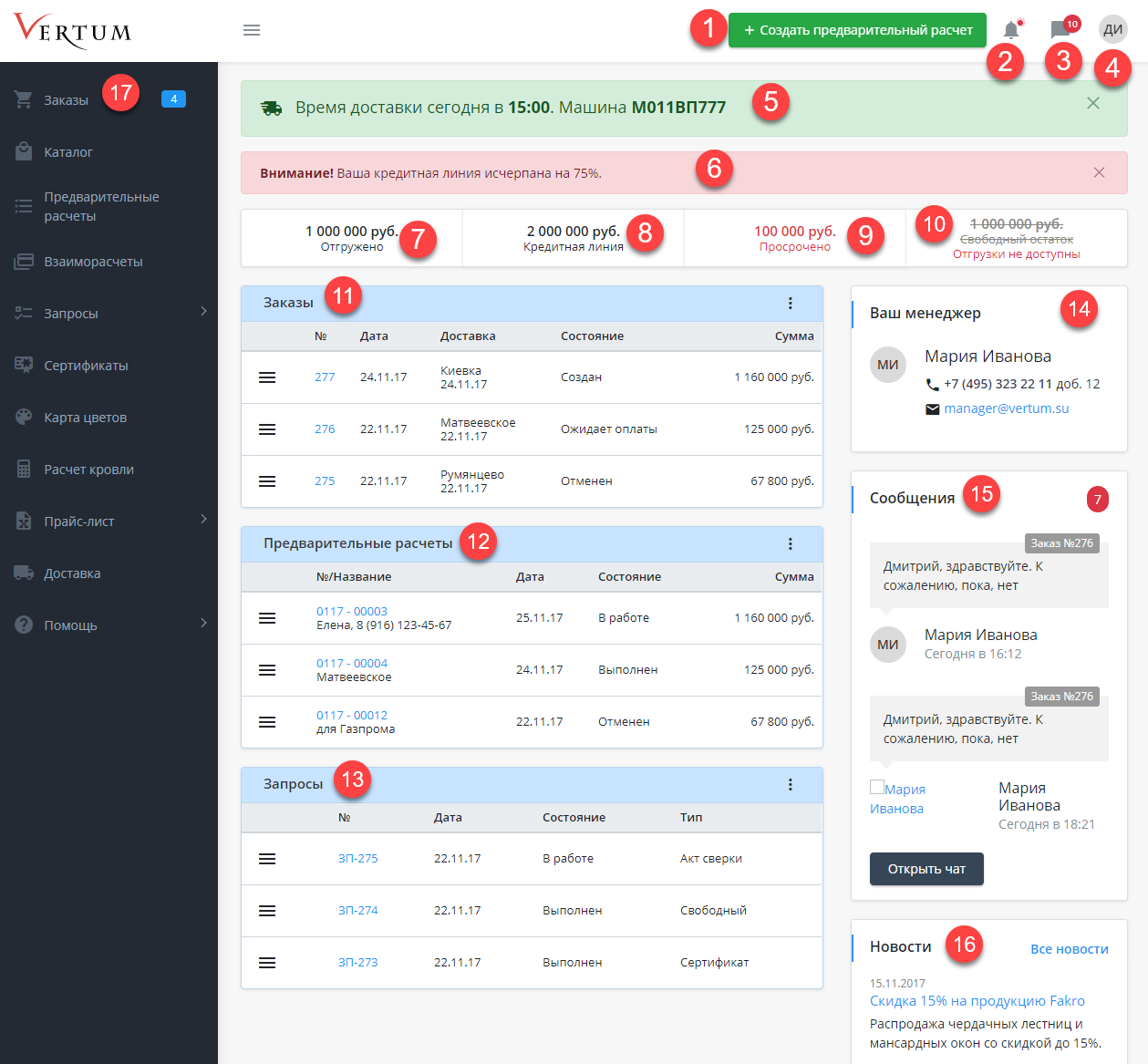Expand the Прайс-лист sidebar submenu
This screenshot has width=1148, height=1064.
[x=203, y=520]
